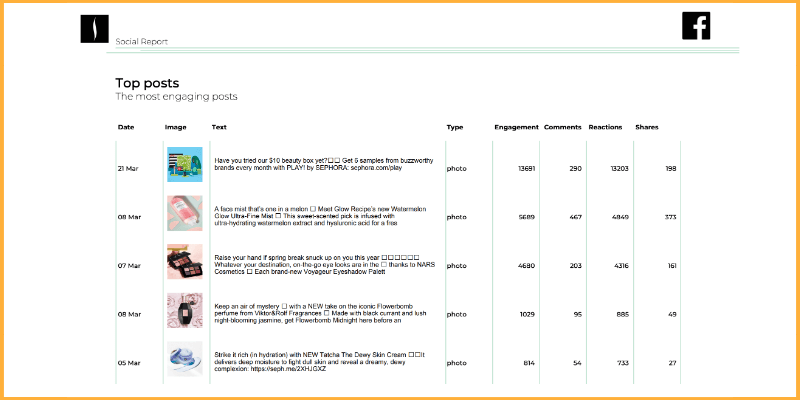
Task: Open the Watermelon Glow mist thumbnail
Action: 185,213
